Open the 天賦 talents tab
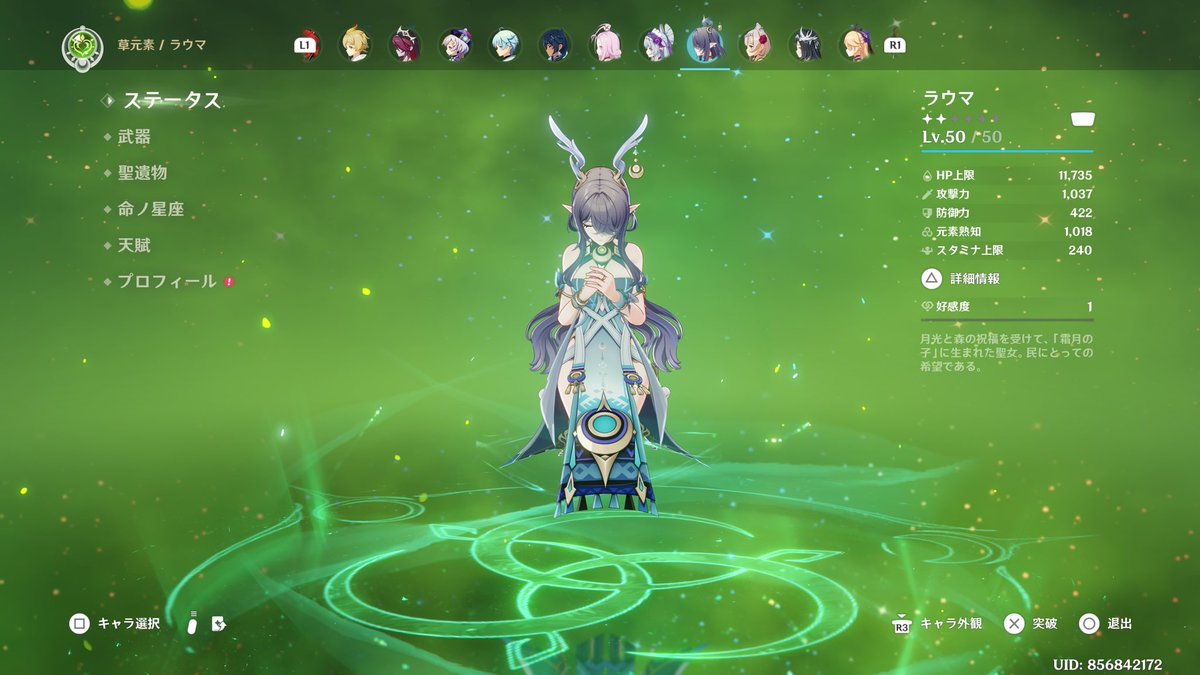Image resolution: width=1200 pixels, height=675 pixels. (x=134, y=245)
